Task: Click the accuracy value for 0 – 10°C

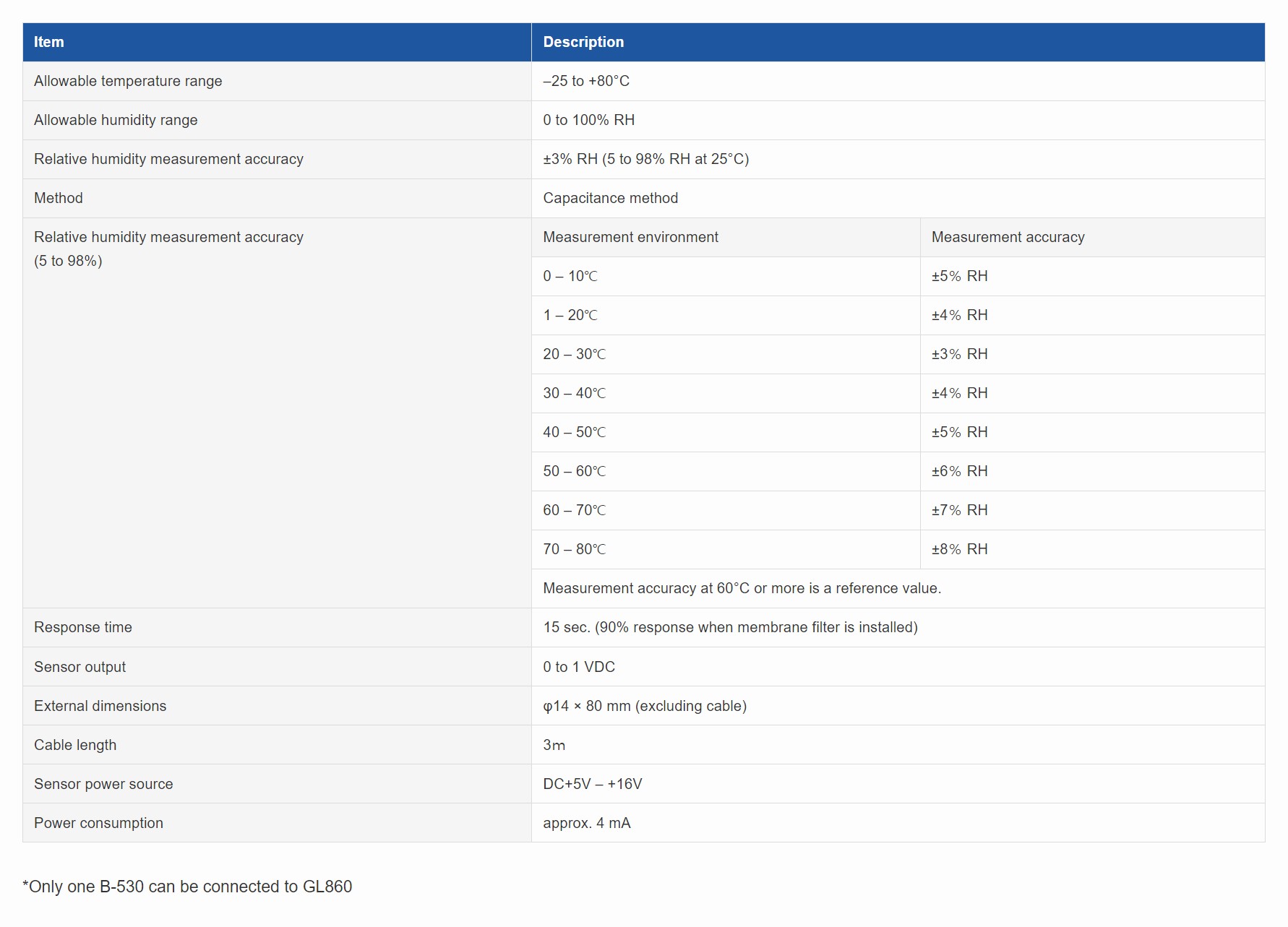Action: (1092, 276)
